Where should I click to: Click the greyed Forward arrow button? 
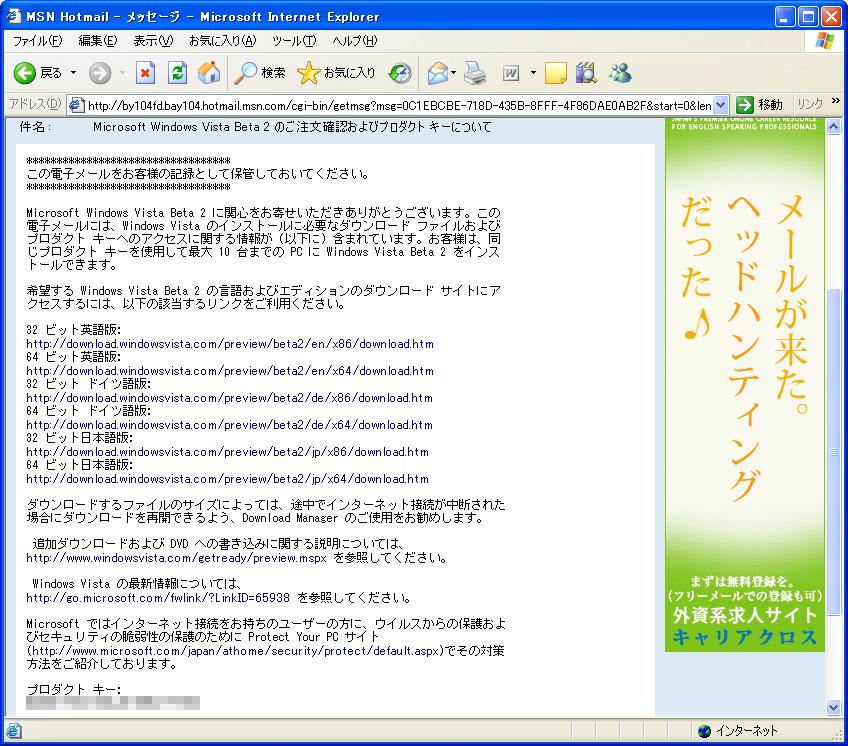[x=100, y=73]
